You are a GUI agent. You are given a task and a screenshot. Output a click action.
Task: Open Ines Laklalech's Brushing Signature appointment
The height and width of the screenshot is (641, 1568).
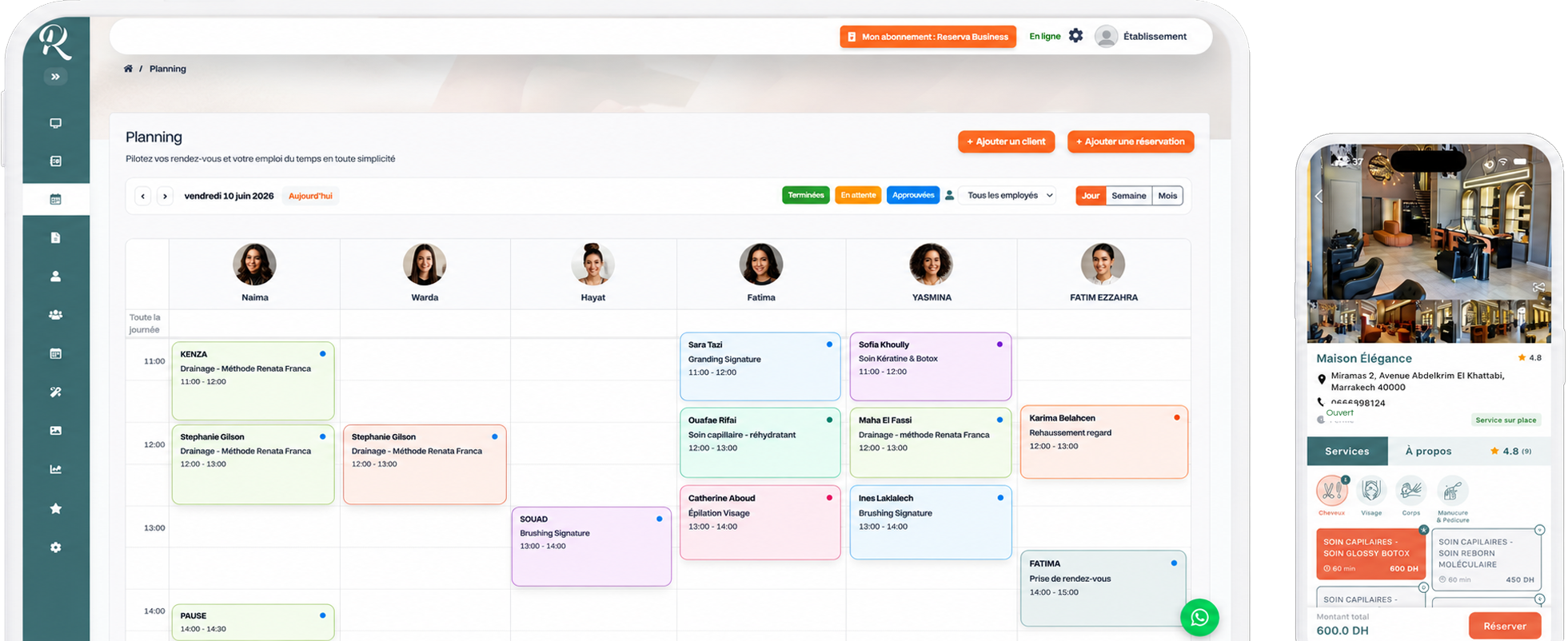(x=931, y=523)
